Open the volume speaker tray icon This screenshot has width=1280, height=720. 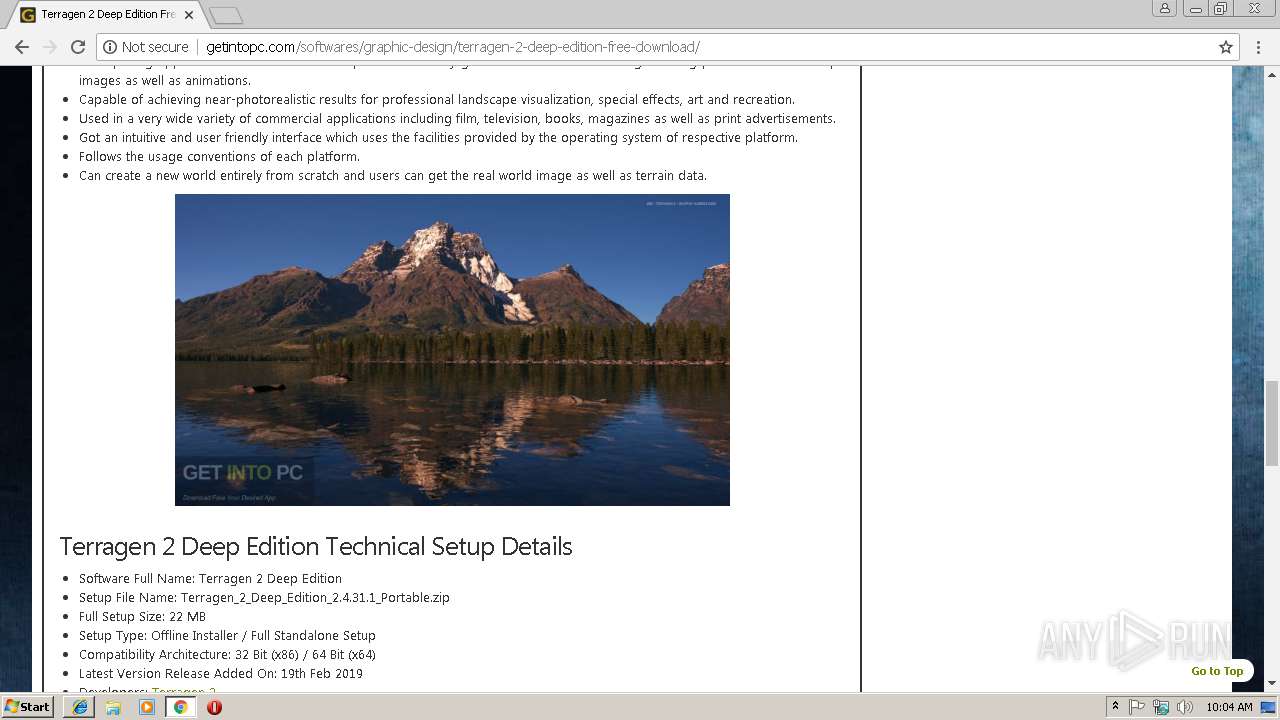pyautogui.click(x=1185, y=707)
